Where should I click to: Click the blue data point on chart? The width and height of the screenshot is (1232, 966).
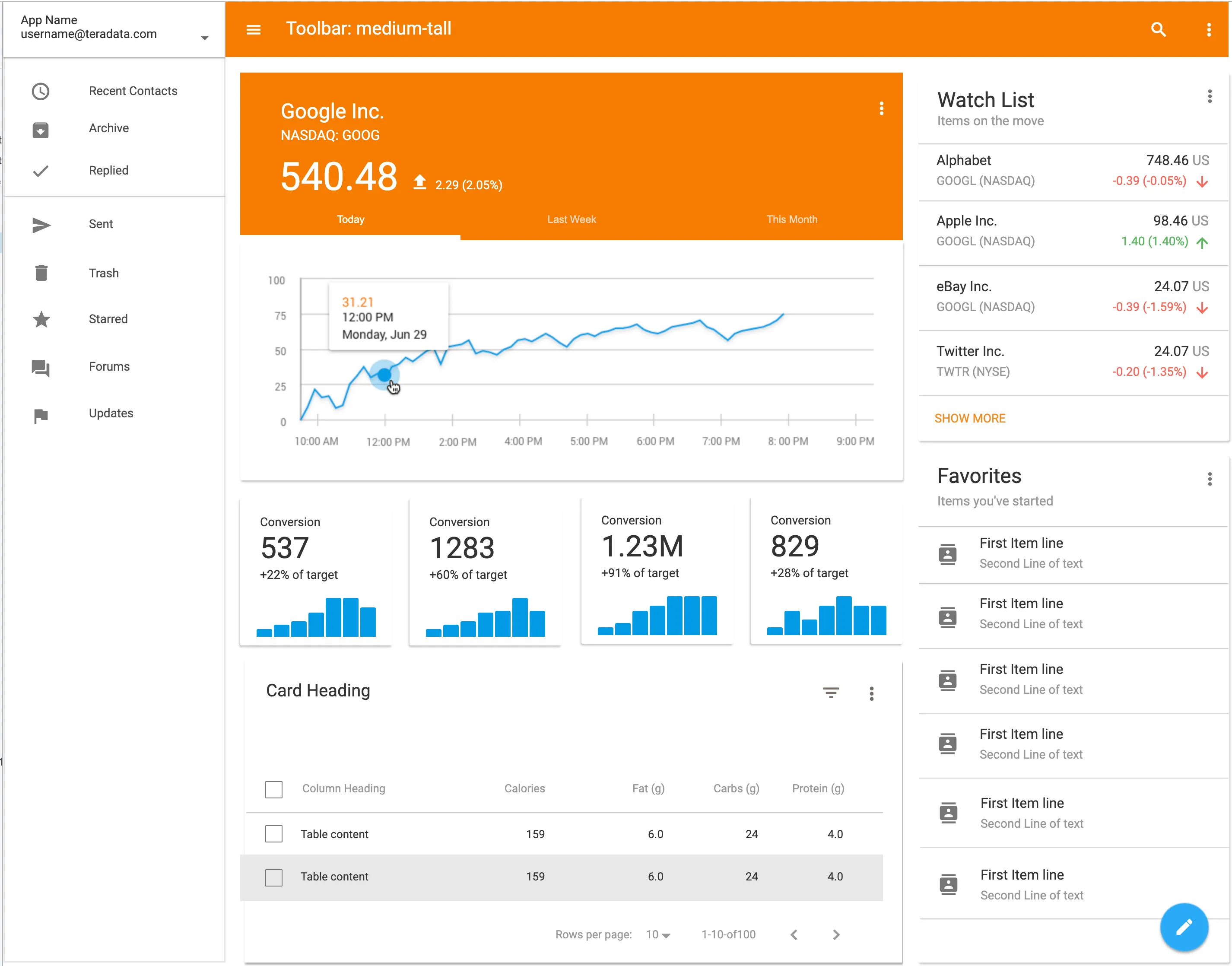point(384,375)
